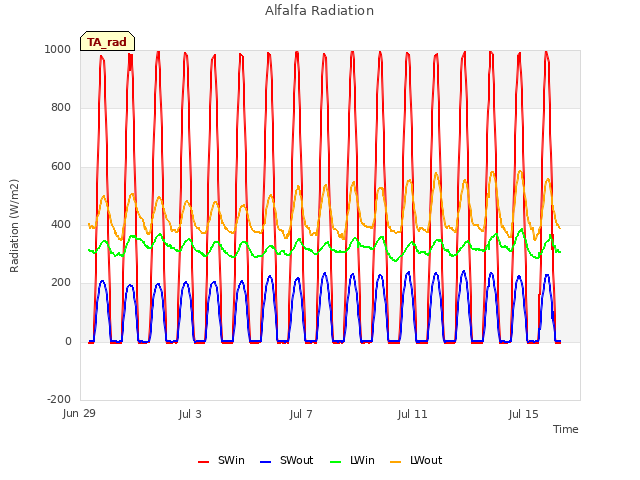Click the 0 y-axis tick label
This screenshot has width=640, height=480.
68,341
